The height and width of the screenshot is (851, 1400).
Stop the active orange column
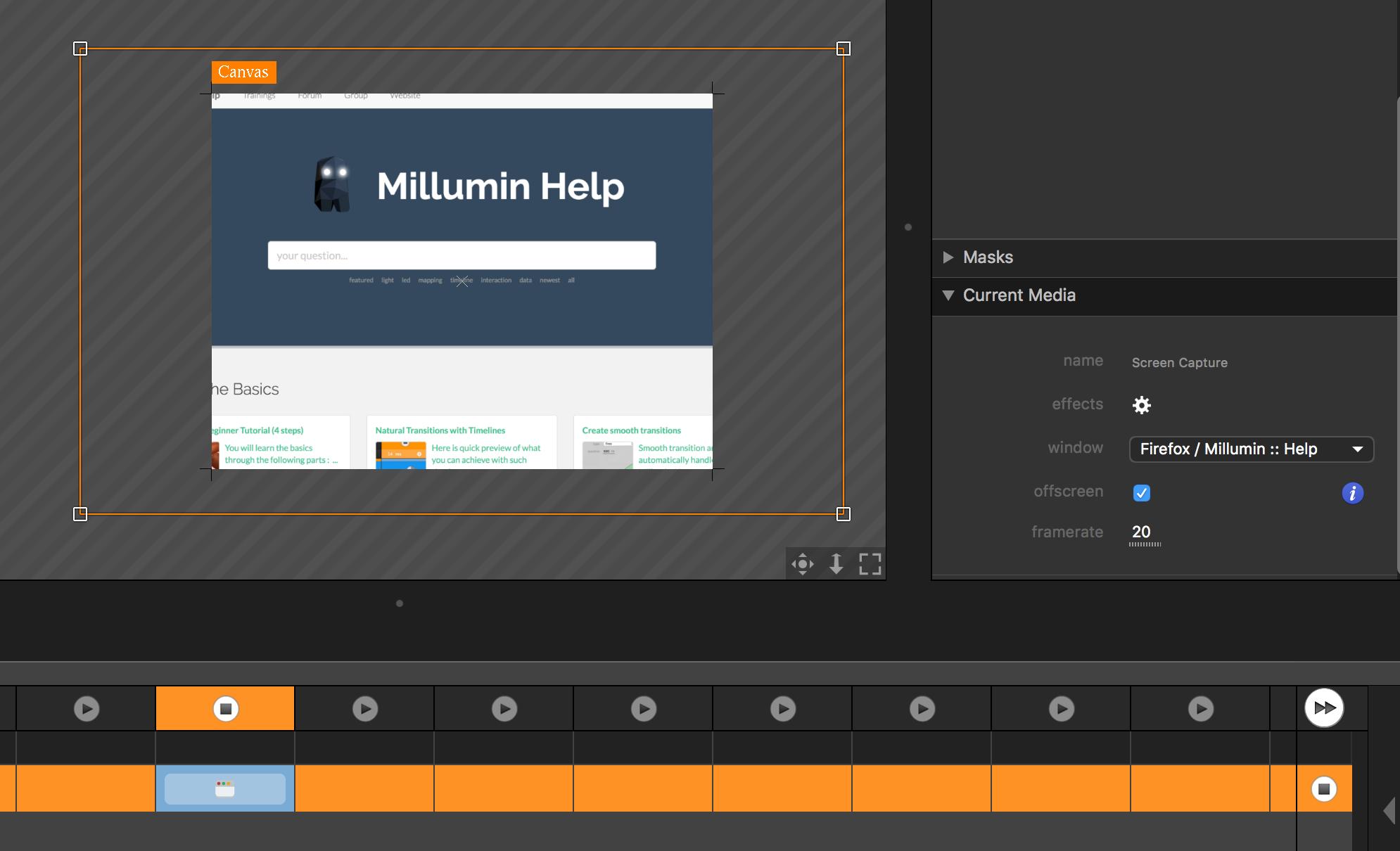pyautogui.click(x=226, y=708)
